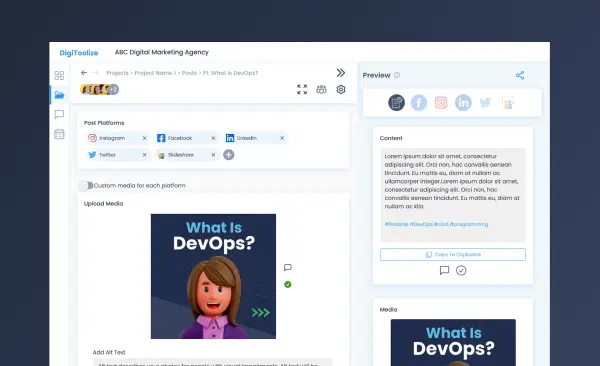Open comment icon under preview content
The image size is (600, 366).
(444, 271)
